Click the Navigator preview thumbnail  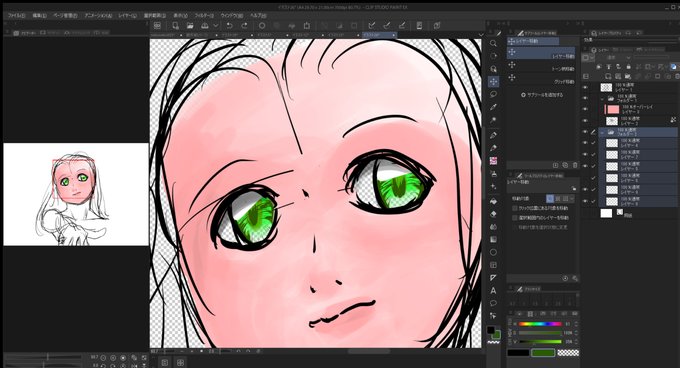[x=76, y=194]
